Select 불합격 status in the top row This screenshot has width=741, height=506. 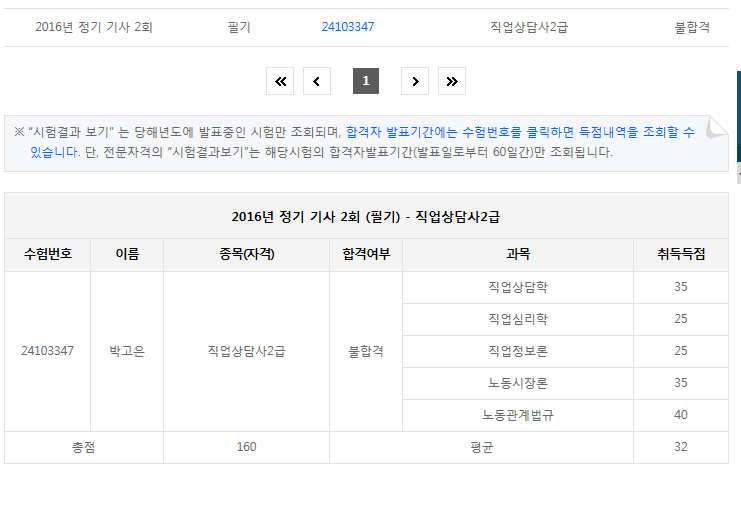point(692,27)
